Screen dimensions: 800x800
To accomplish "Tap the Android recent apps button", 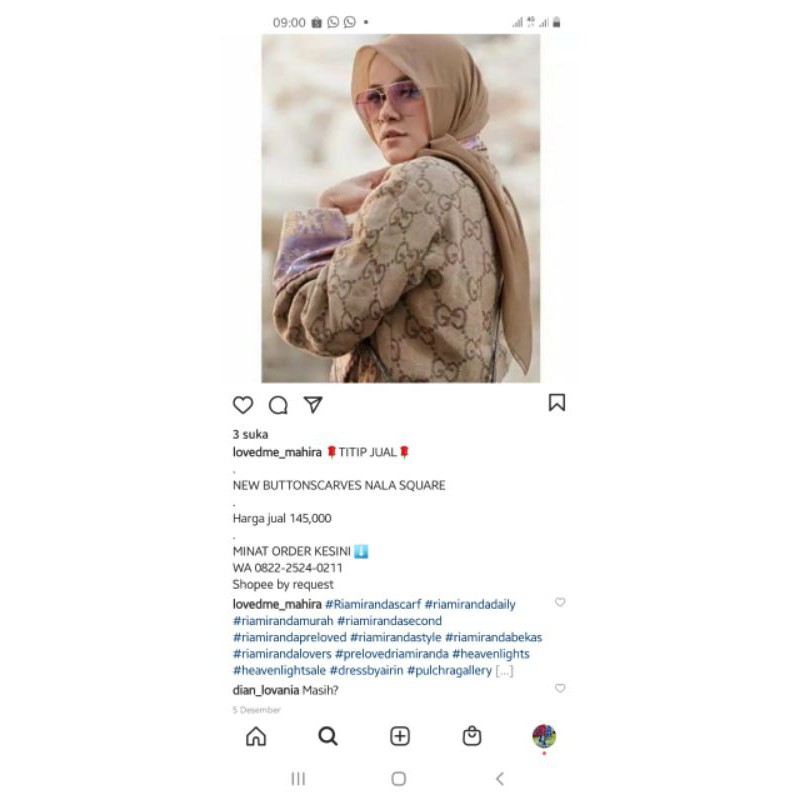I will tap(298, 779).
